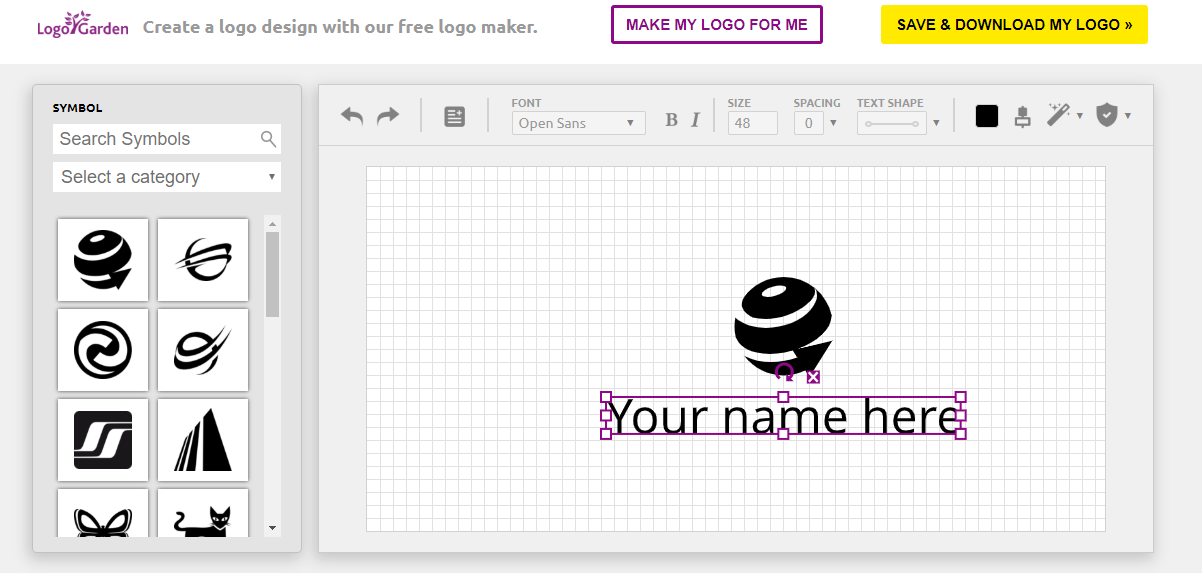
Task: Choose the slanted triangle stripes symbol
Action: (x=203, y=440)
